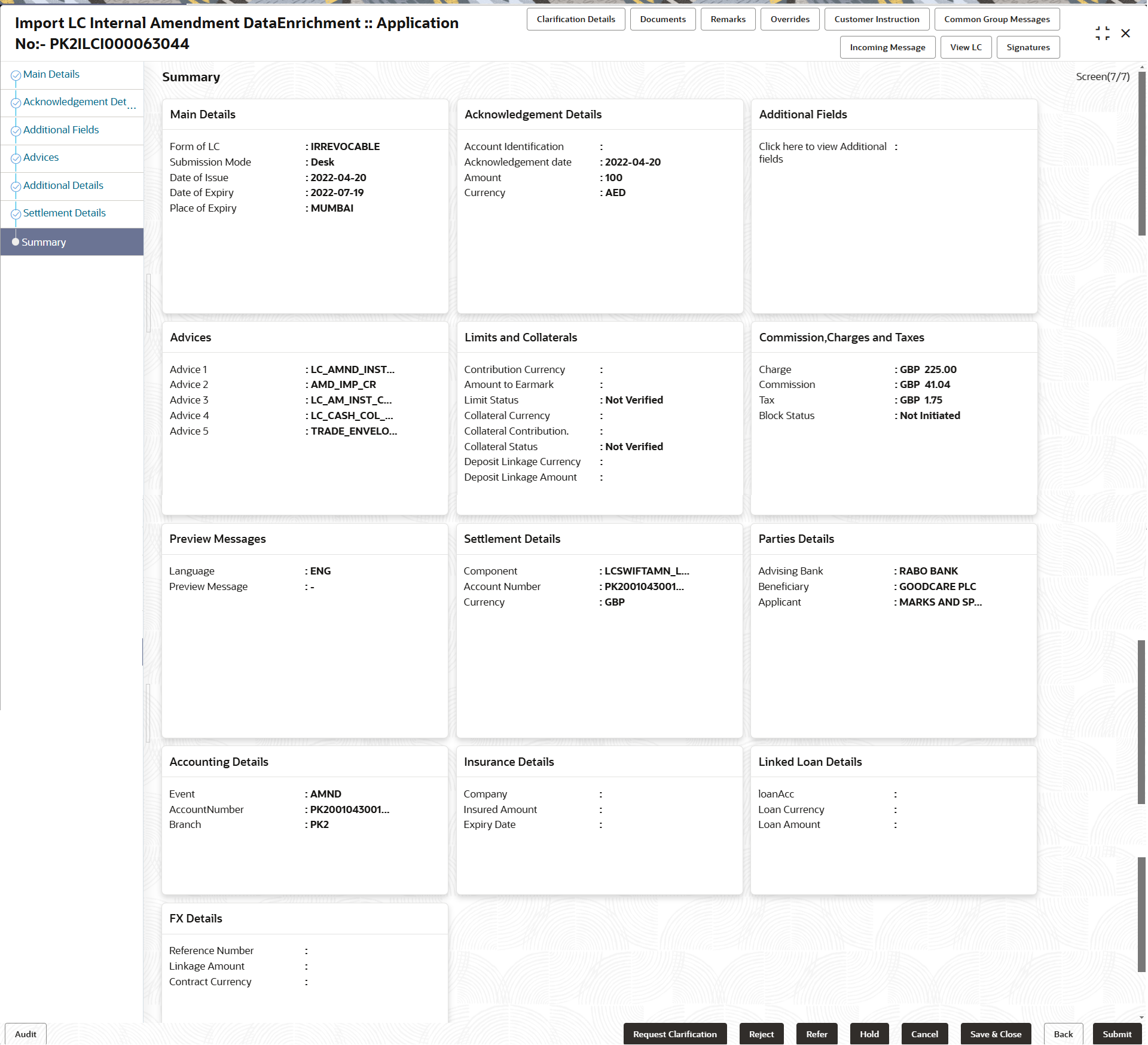This screenshot has width=1148, height=1045.
Task: View Overrides for the amendment
Action: coord(790,19)
